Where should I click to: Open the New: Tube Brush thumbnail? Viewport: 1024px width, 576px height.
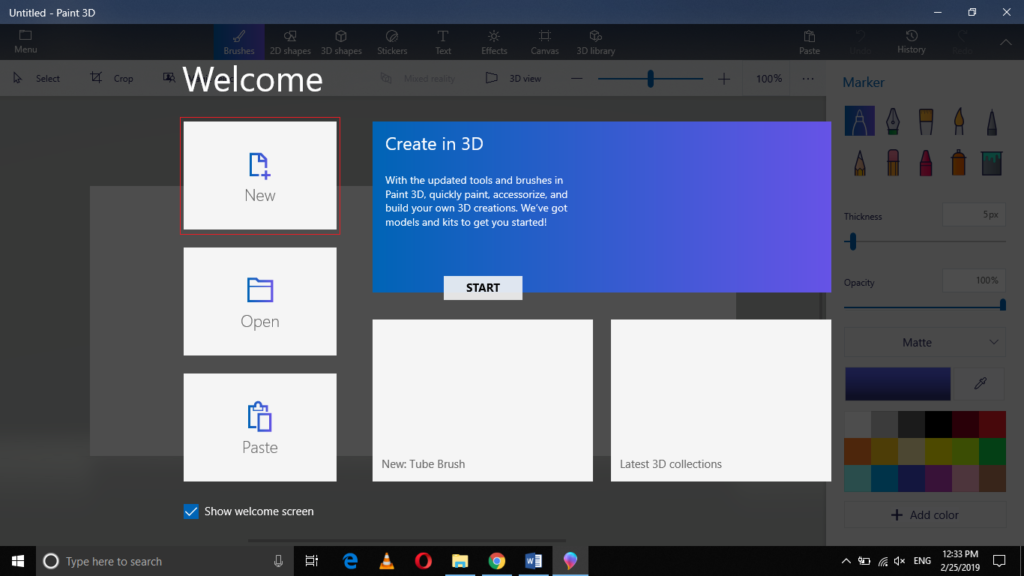[x=483, y=400]
